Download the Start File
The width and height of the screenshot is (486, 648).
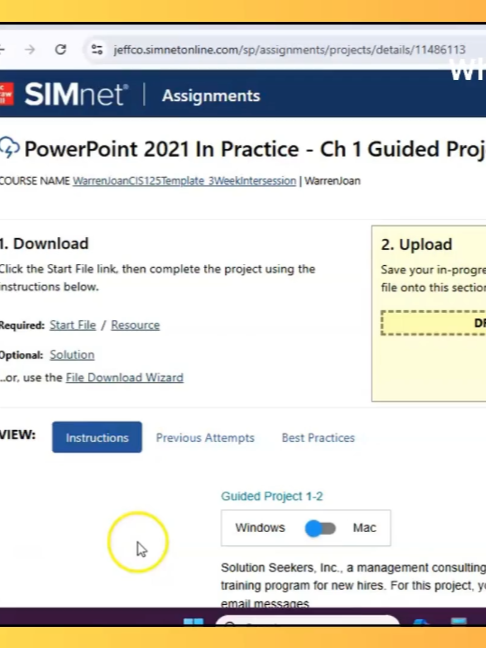coord(73,325)
